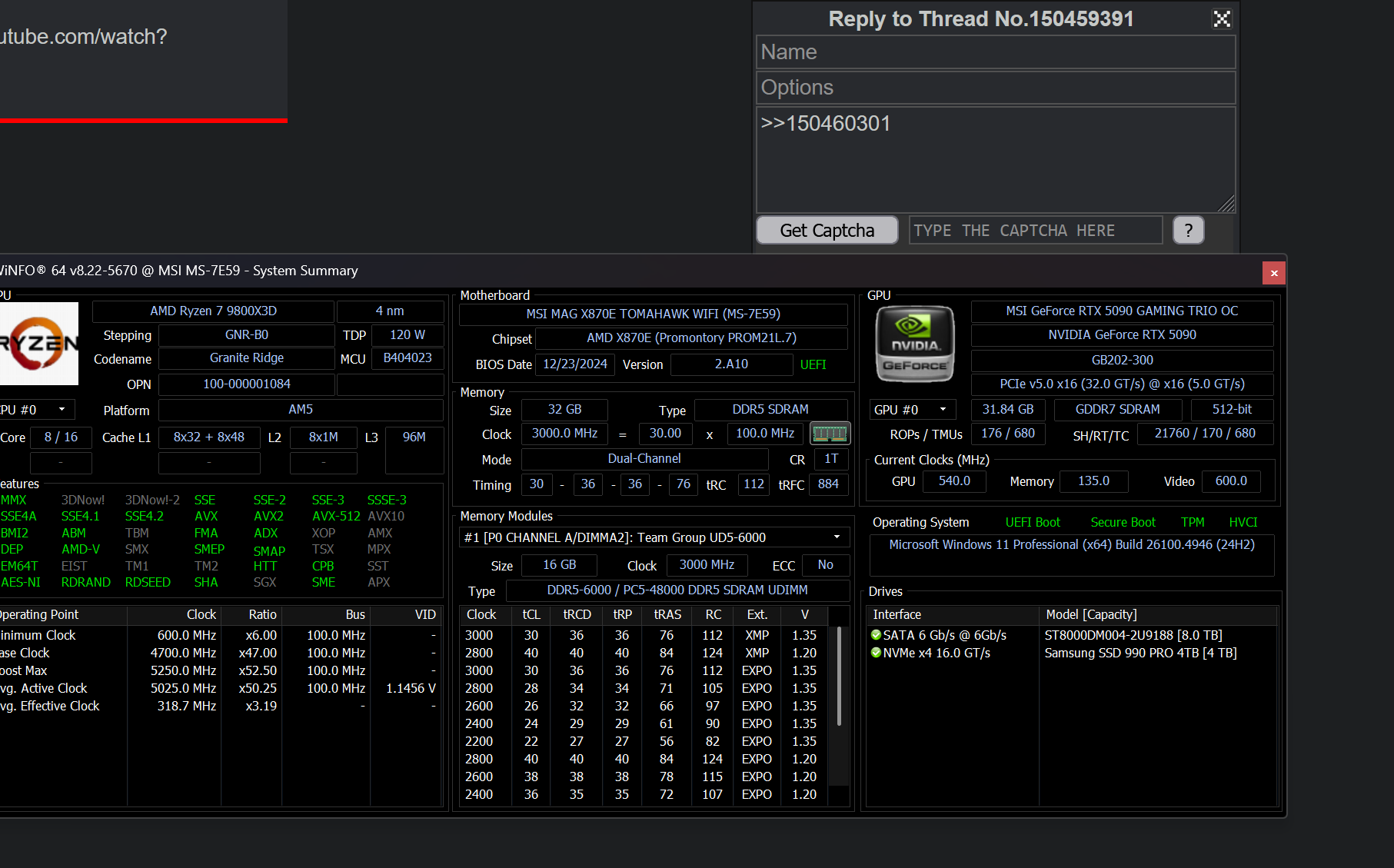The width and height of the screenshot is (1394, 868).
Task: Click the Secure Boot indicator
Action: (x=1123, y=523)
